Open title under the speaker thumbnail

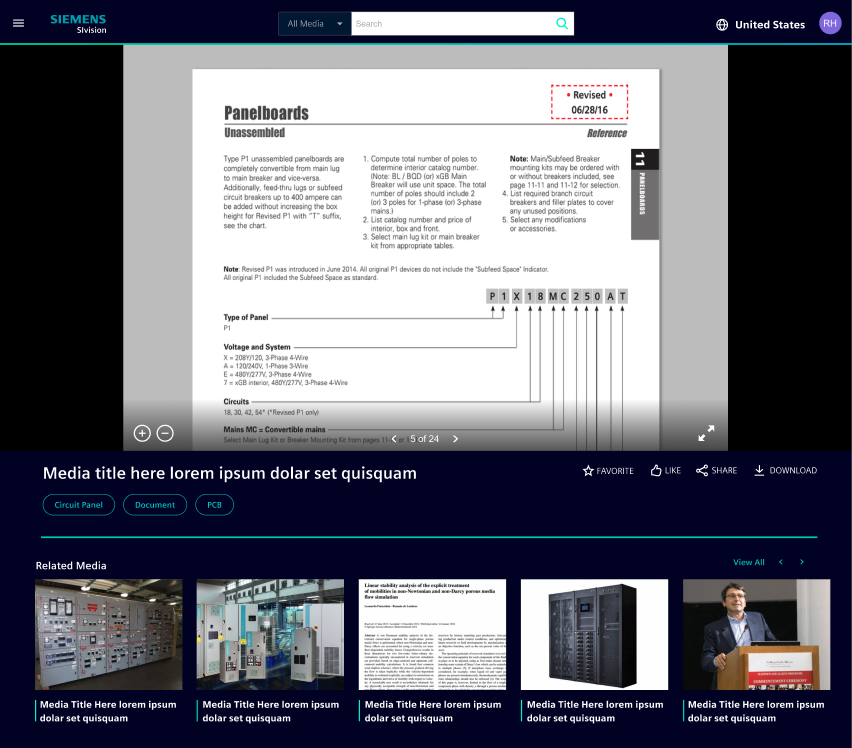[x=756, y=711]
